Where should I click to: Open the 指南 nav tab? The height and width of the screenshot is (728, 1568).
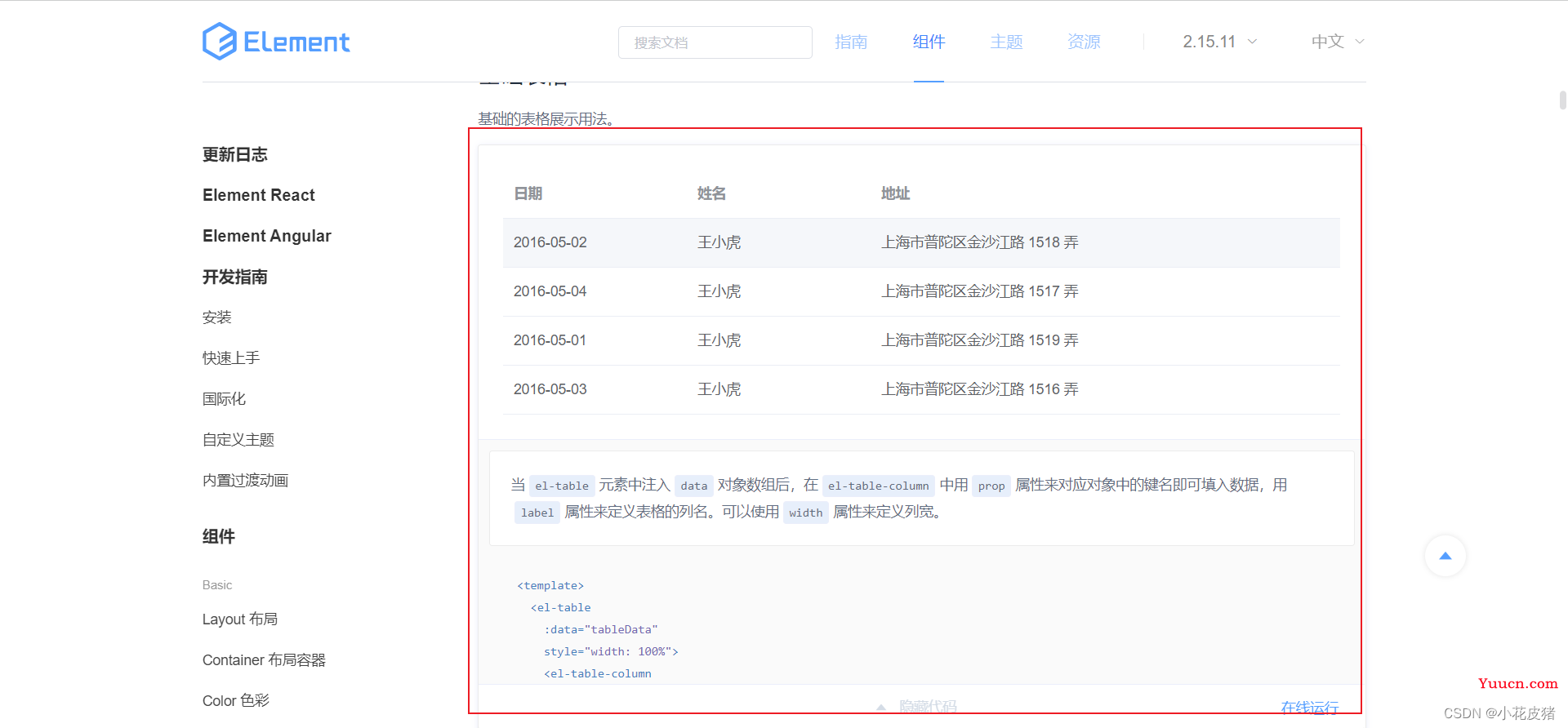[851, 42]
